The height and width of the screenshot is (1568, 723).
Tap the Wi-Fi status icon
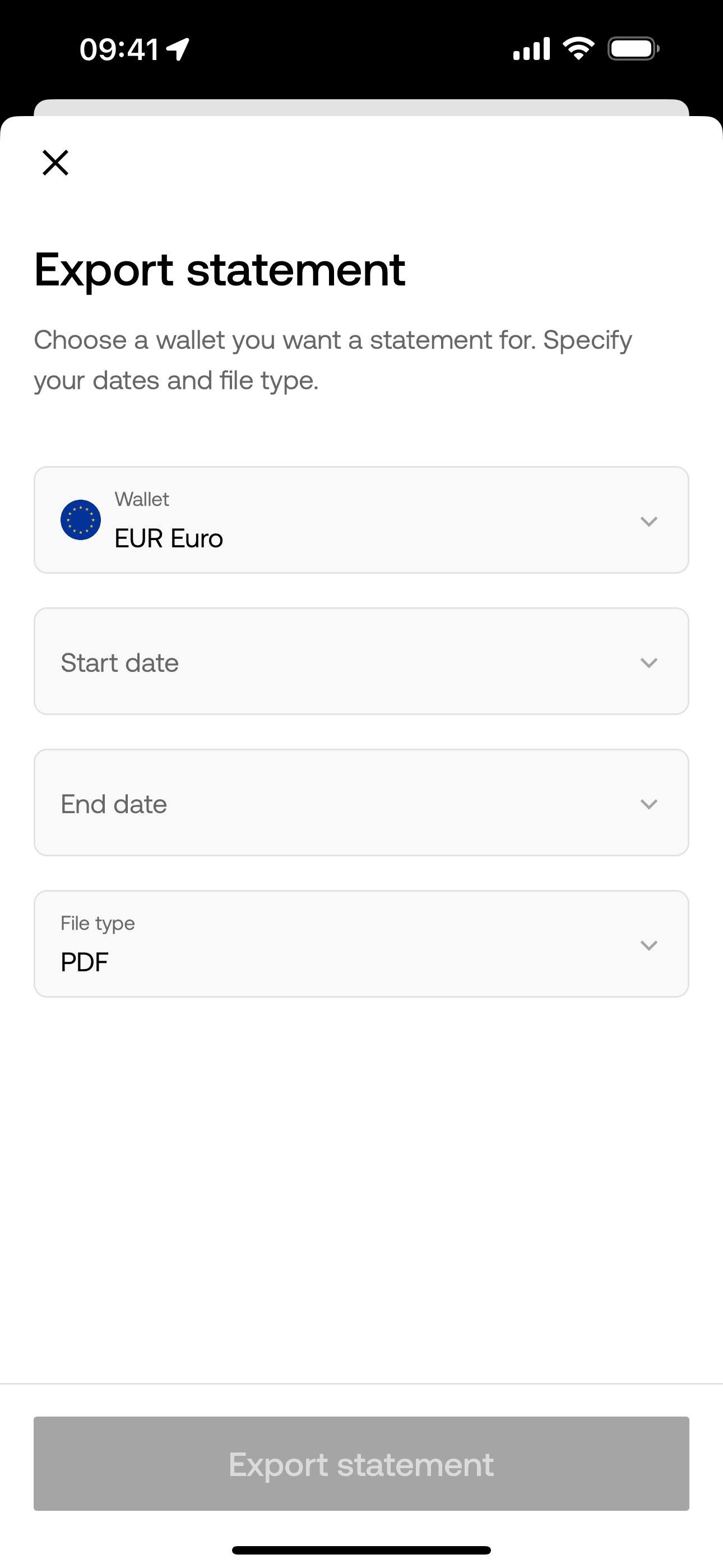578,48
